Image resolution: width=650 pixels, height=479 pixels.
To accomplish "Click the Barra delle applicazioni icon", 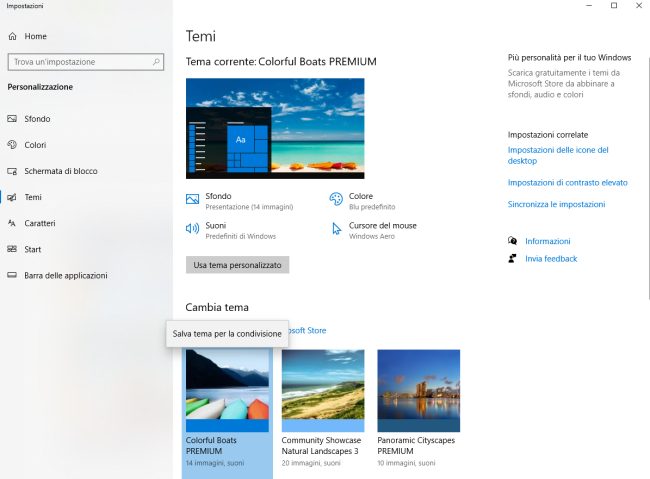I will point(12,275).
